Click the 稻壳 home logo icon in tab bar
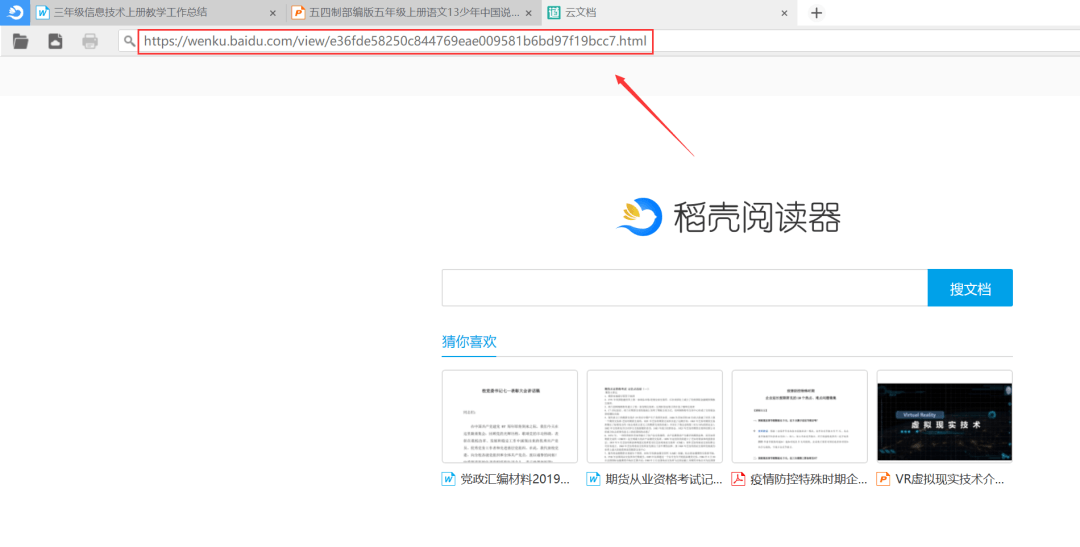This screenshot has width=1080, height=547. 14,12
